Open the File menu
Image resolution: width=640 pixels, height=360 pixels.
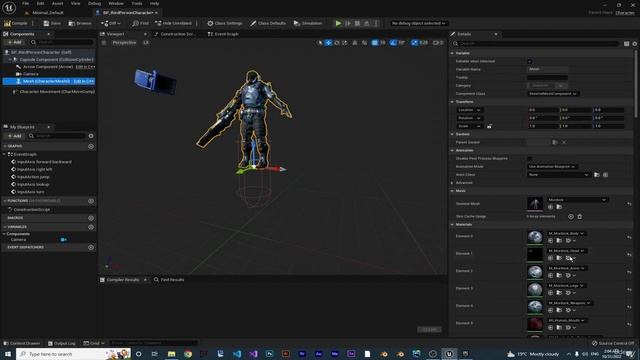coord(25,3)
